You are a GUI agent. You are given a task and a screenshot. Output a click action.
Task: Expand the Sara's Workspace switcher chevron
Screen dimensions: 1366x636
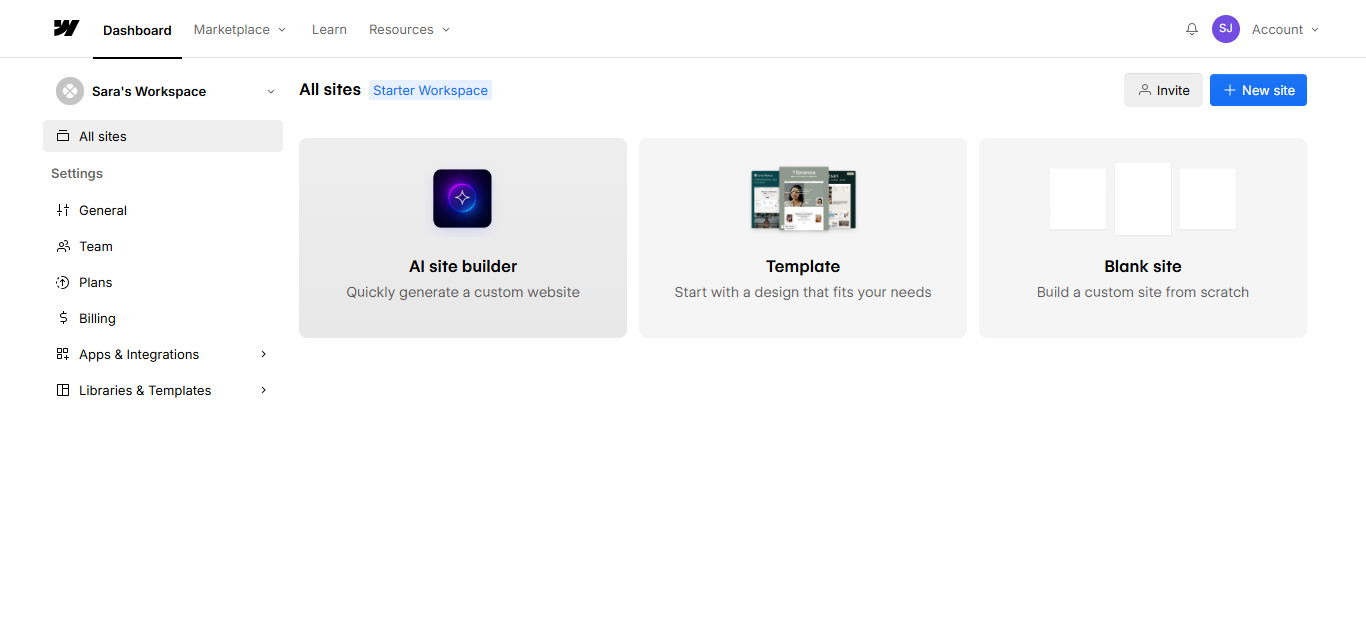tap(271, 92)
